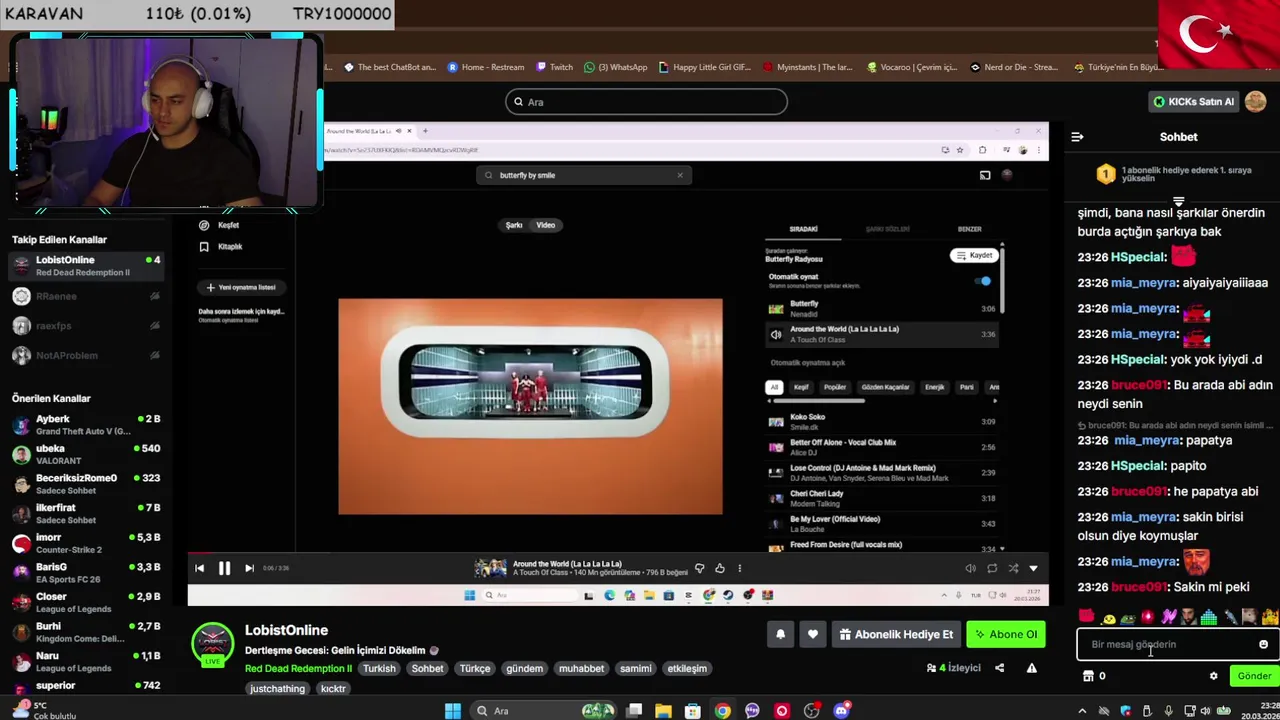Image resolution: width=1280 pixels, height=720 pixels.
Task: Click the like thumbs-up icon in player bar
Action: click(x=719, y=568)
